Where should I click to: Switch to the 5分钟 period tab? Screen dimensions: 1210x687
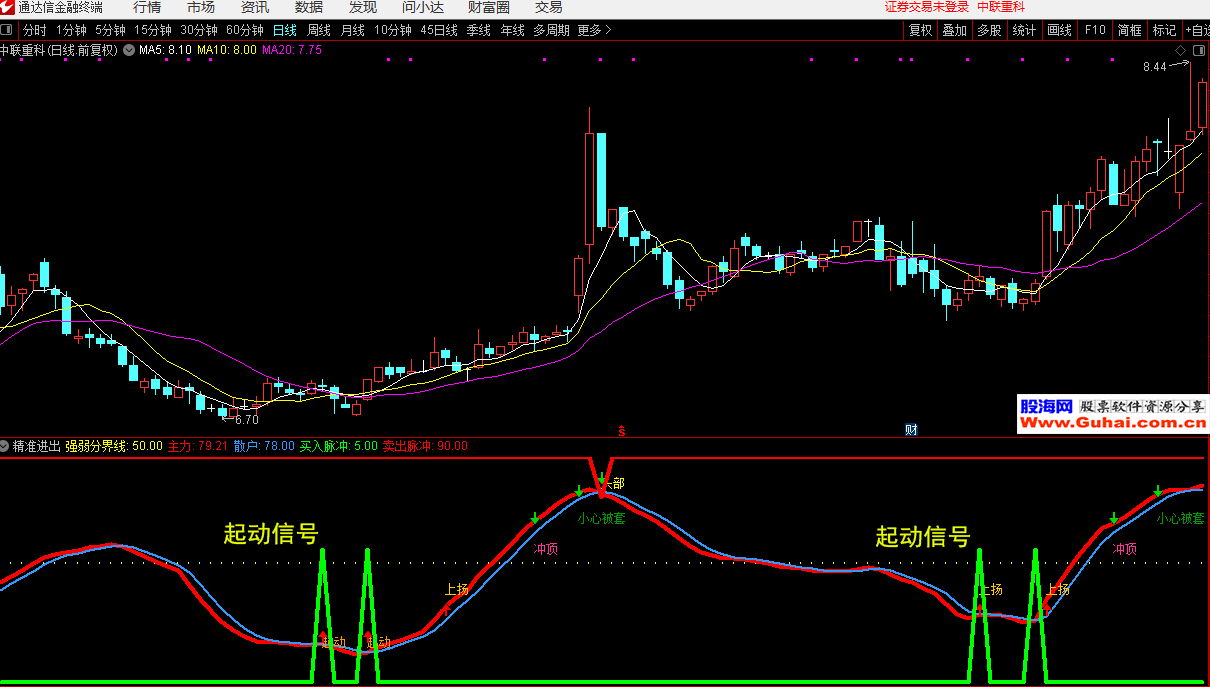pyautogui.click(x=110, y=30)
